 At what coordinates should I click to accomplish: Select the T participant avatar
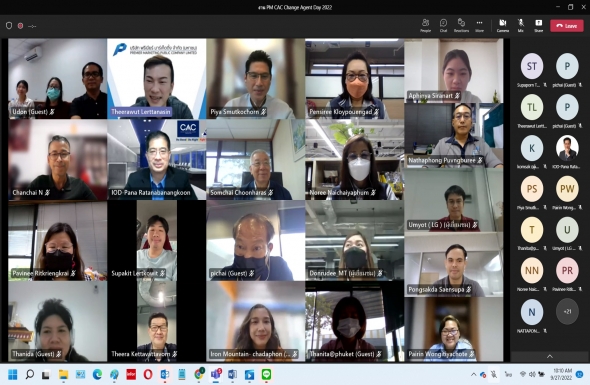coord(532,230)
